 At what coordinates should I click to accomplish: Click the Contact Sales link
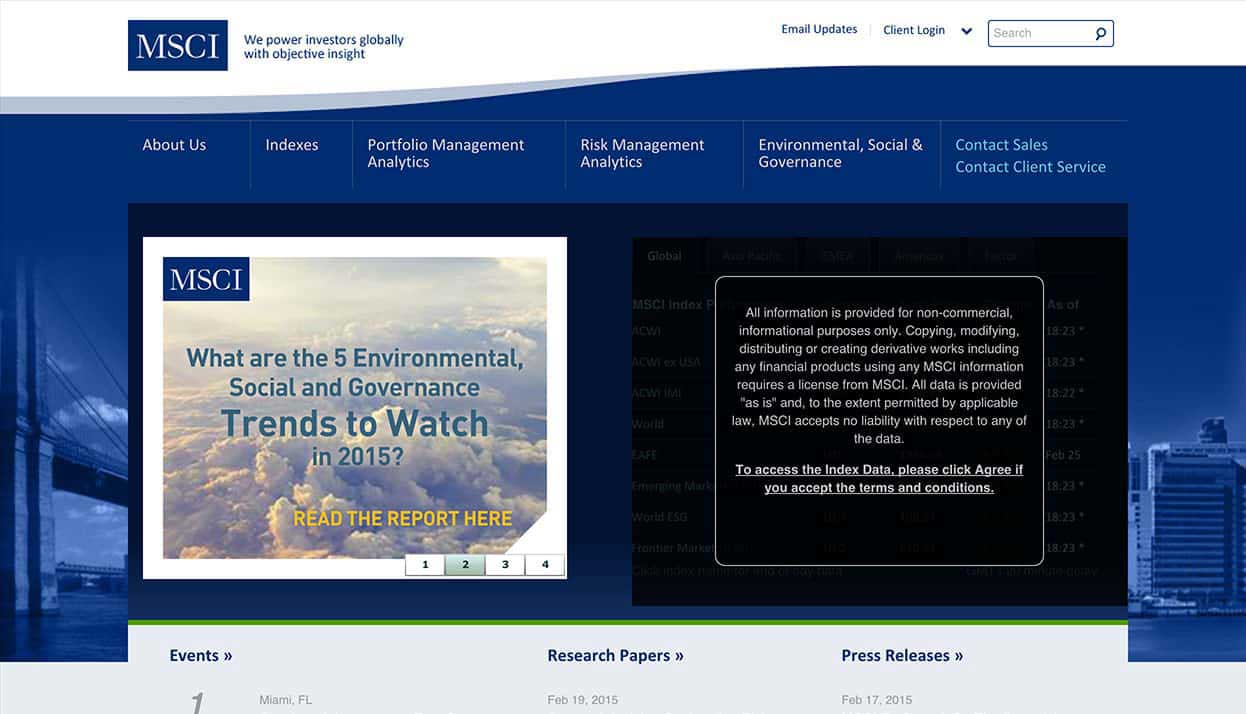point(1000,144)
